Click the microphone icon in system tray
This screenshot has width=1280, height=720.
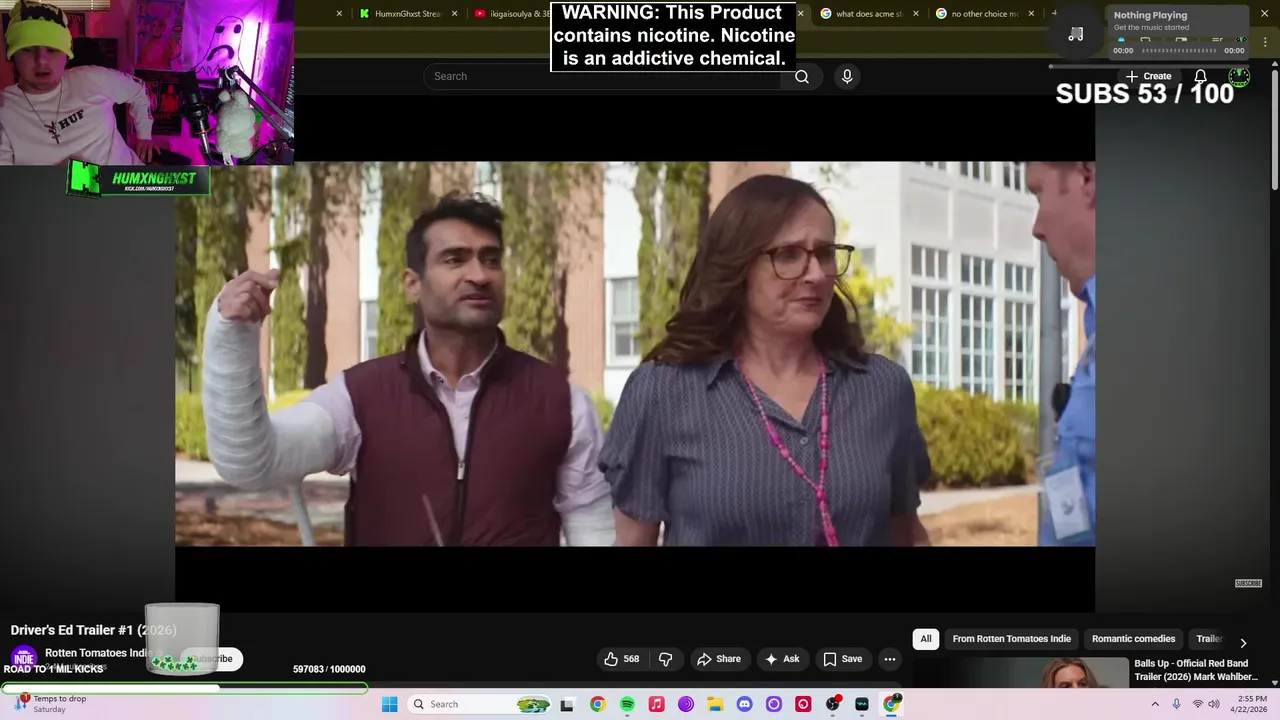(x=1177, y=704)
